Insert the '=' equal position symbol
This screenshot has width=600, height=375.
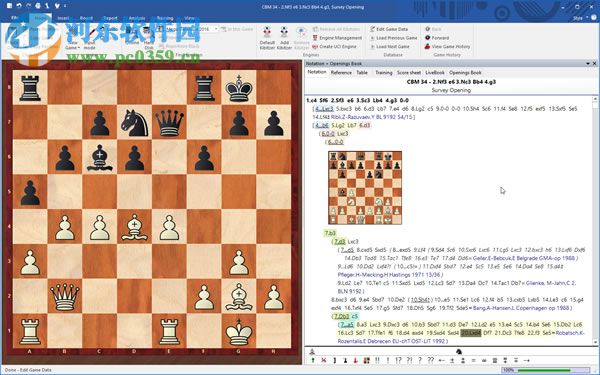[473, 360]
